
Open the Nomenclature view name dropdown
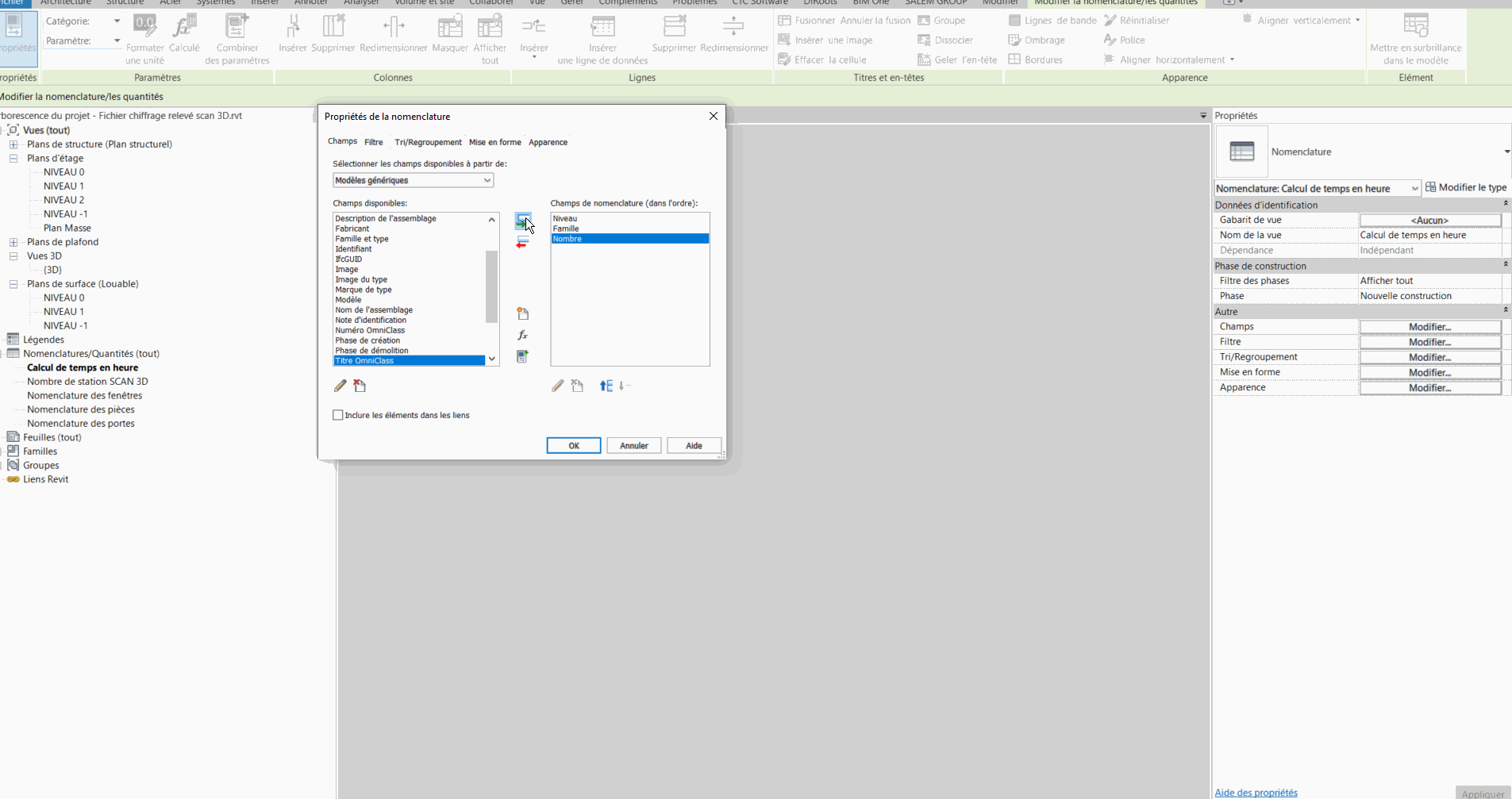click(1414, 189)
